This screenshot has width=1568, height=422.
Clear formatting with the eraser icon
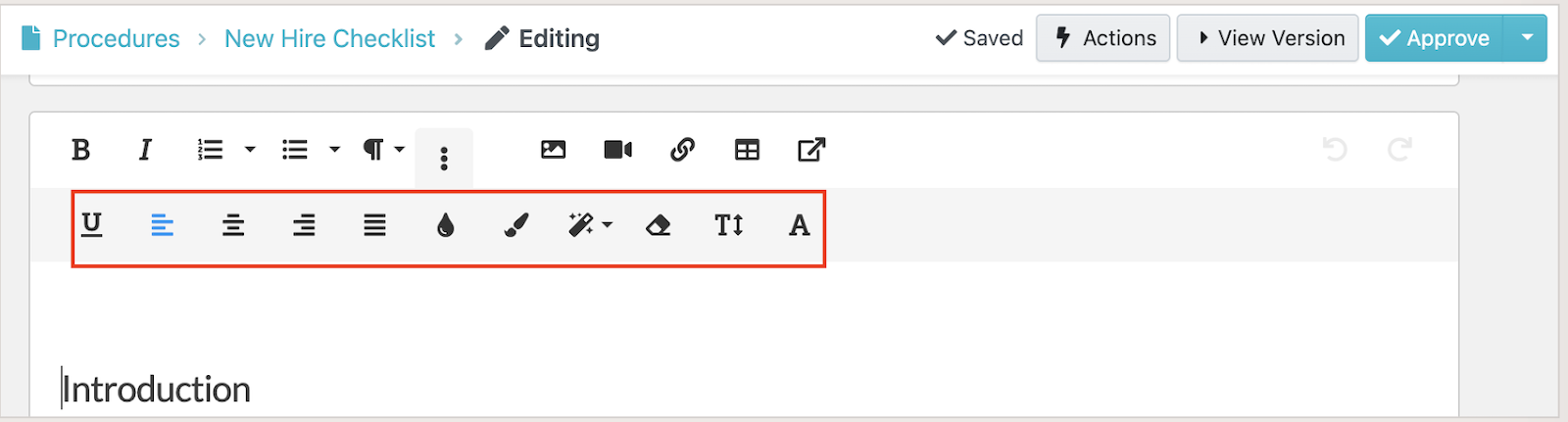tap(659, 225)
